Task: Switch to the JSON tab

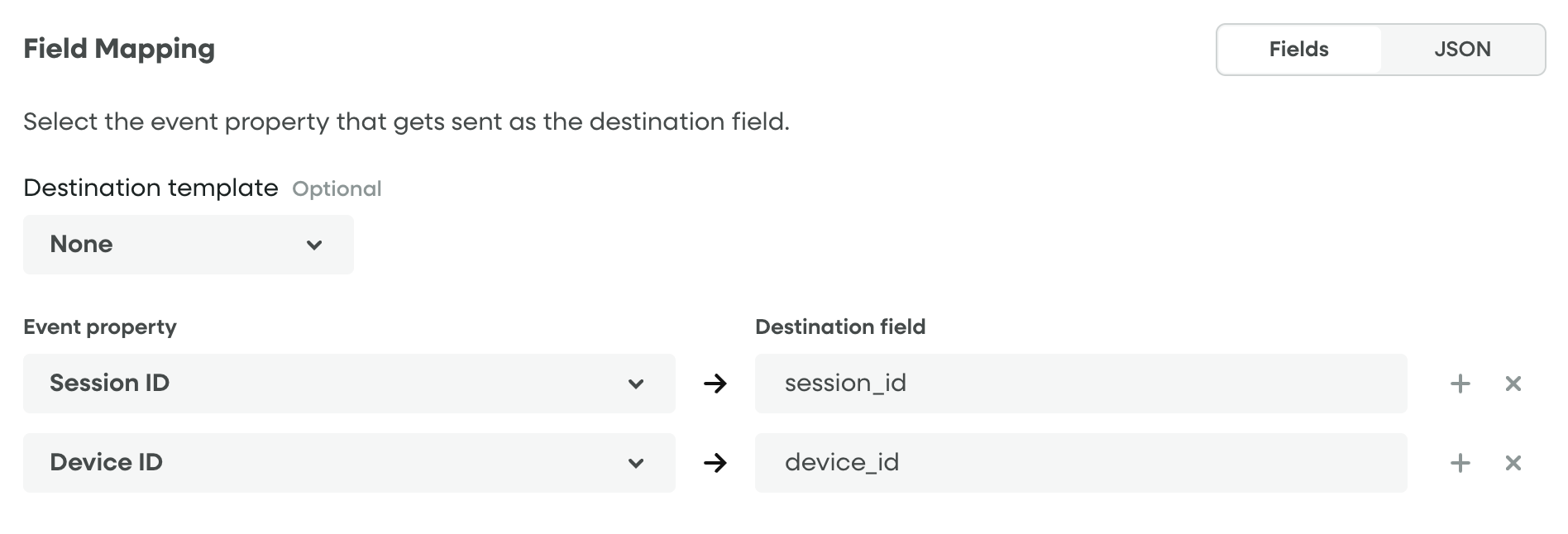Action: [1461, 50]
